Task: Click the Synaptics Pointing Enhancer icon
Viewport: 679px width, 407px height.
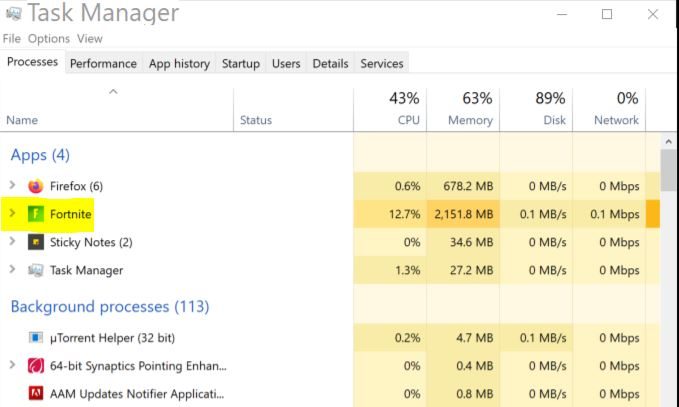Action: coord(36,366)
